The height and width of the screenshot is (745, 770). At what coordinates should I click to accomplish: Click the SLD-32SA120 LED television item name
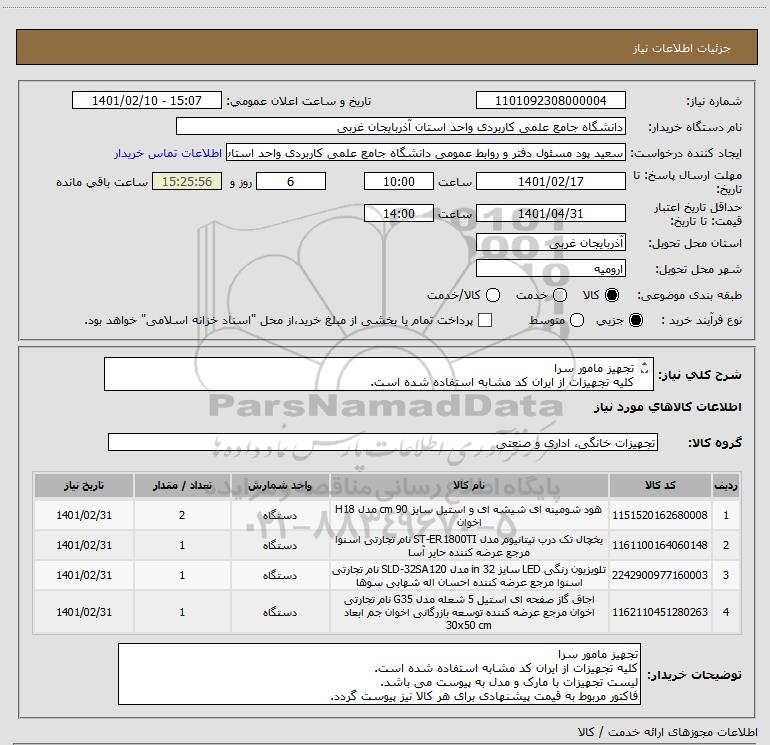pos(469,575)
